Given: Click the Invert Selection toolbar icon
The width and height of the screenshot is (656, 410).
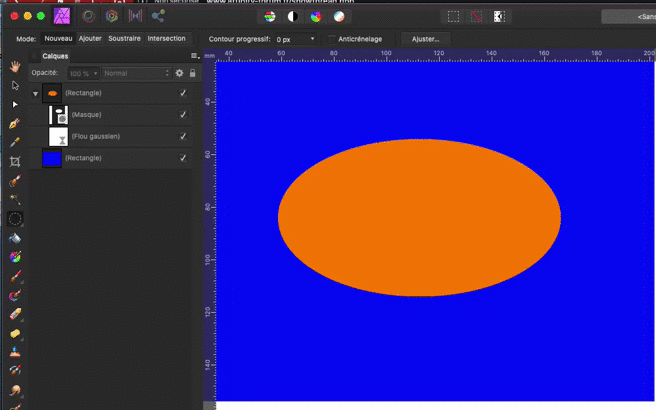Looking at the screenshot, I should pos(499,16).
